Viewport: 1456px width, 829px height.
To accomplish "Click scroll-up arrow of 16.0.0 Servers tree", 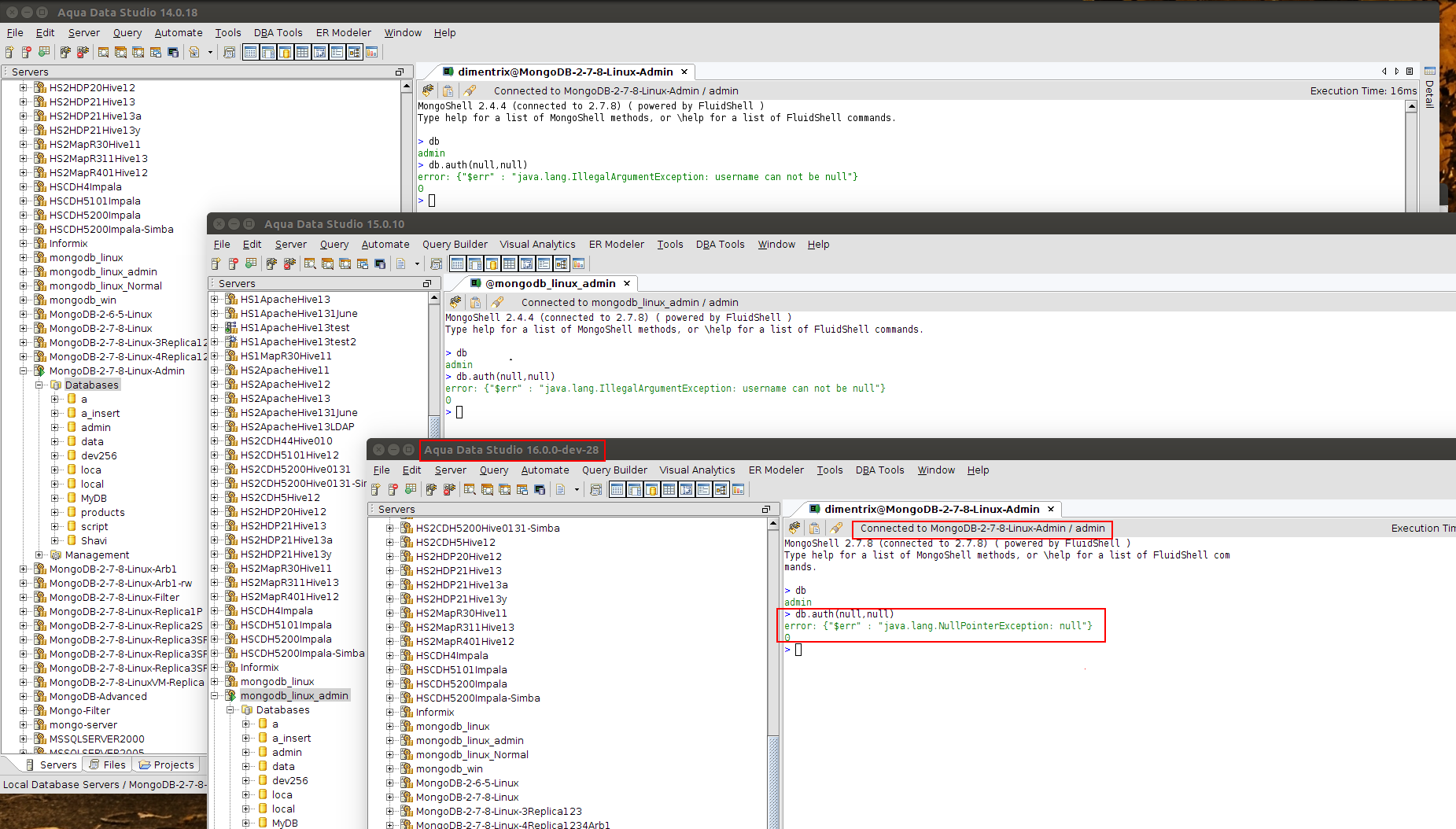I will (x=773, y=524).
